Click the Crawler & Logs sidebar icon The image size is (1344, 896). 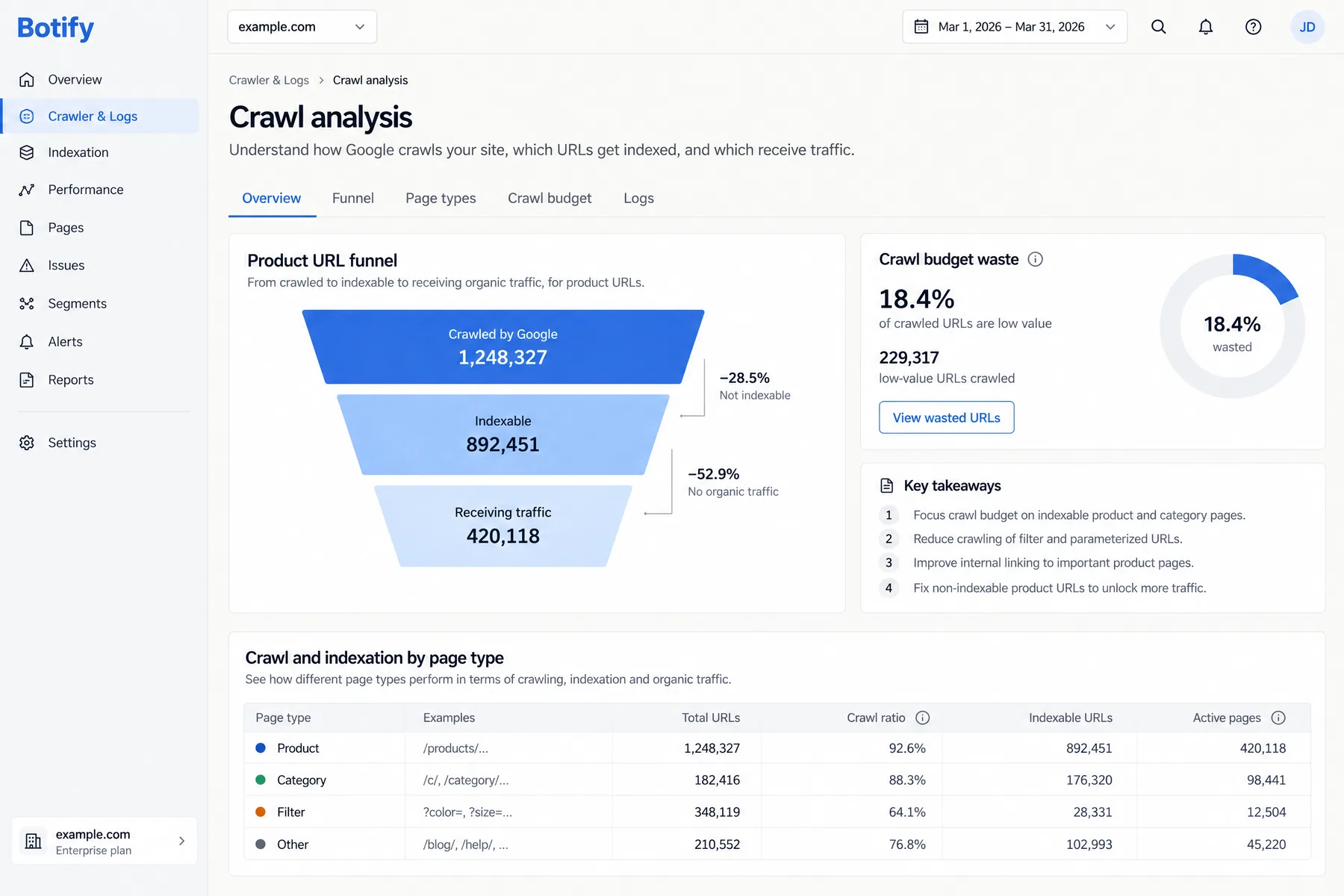click(27, 116)
